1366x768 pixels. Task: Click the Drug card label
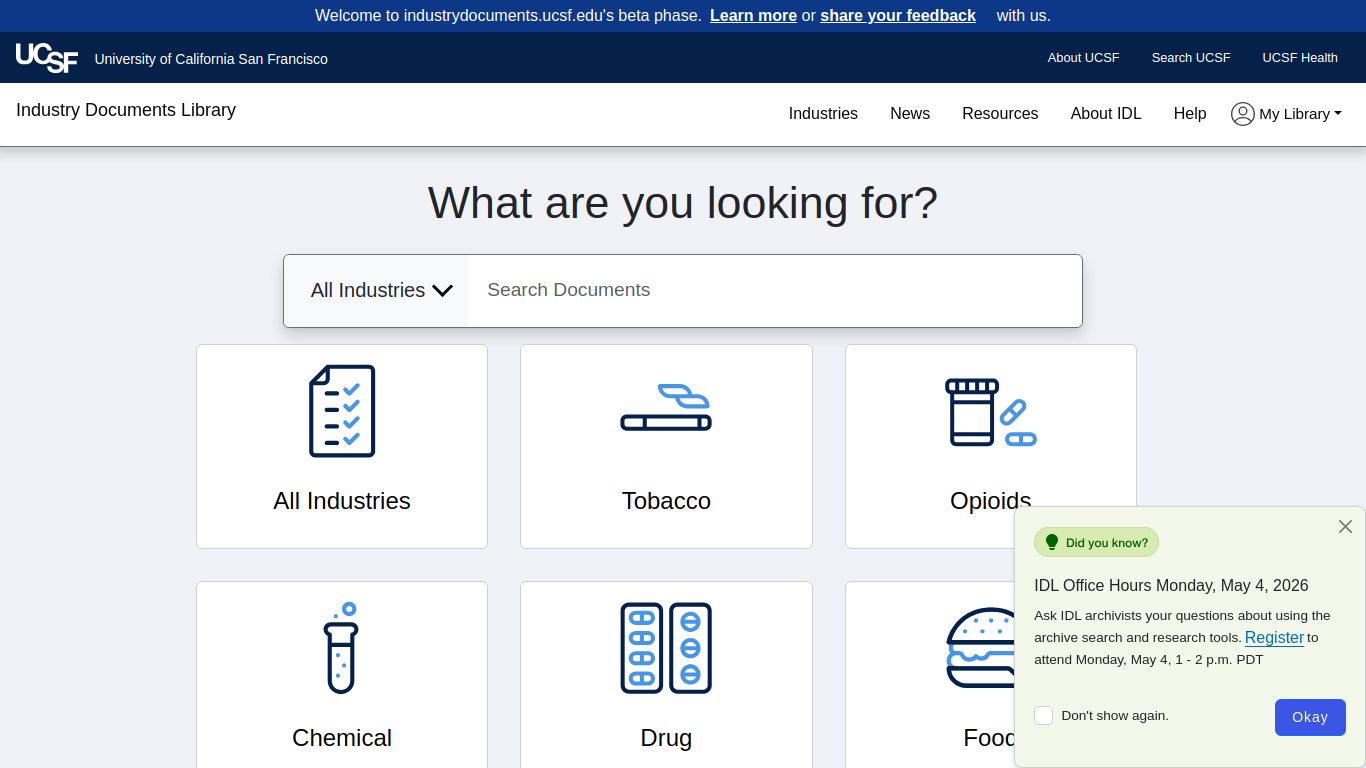pos(666,738)
